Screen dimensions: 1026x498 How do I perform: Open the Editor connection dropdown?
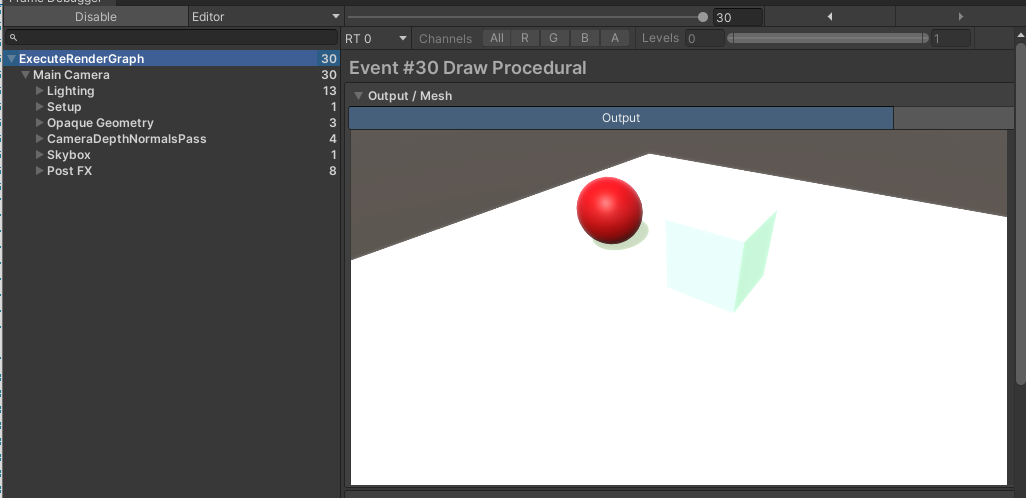pos(266,16)
